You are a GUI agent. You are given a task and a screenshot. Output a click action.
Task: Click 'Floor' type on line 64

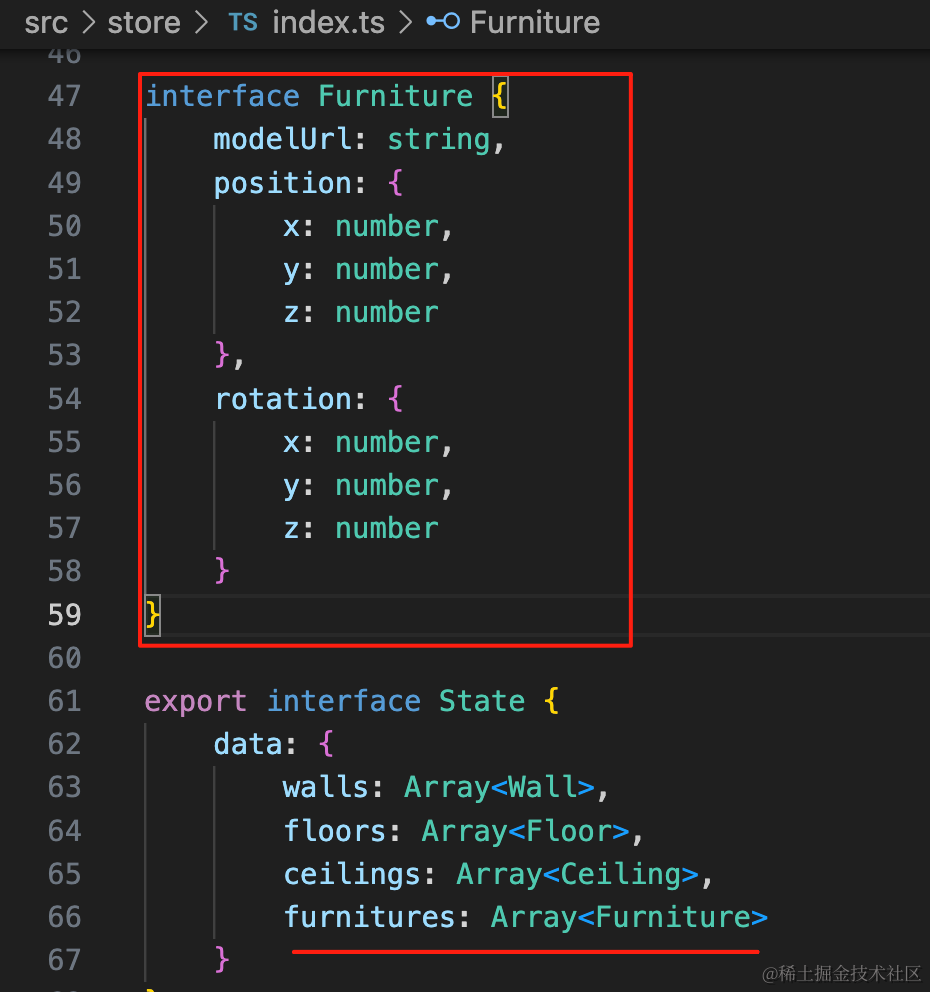coord(568,831)
